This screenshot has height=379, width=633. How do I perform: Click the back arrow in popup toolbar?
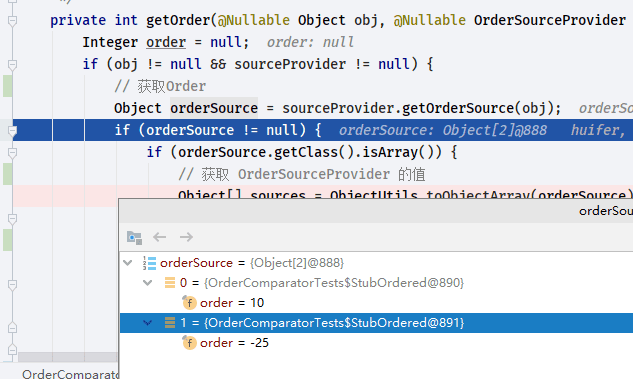point(159,237)
